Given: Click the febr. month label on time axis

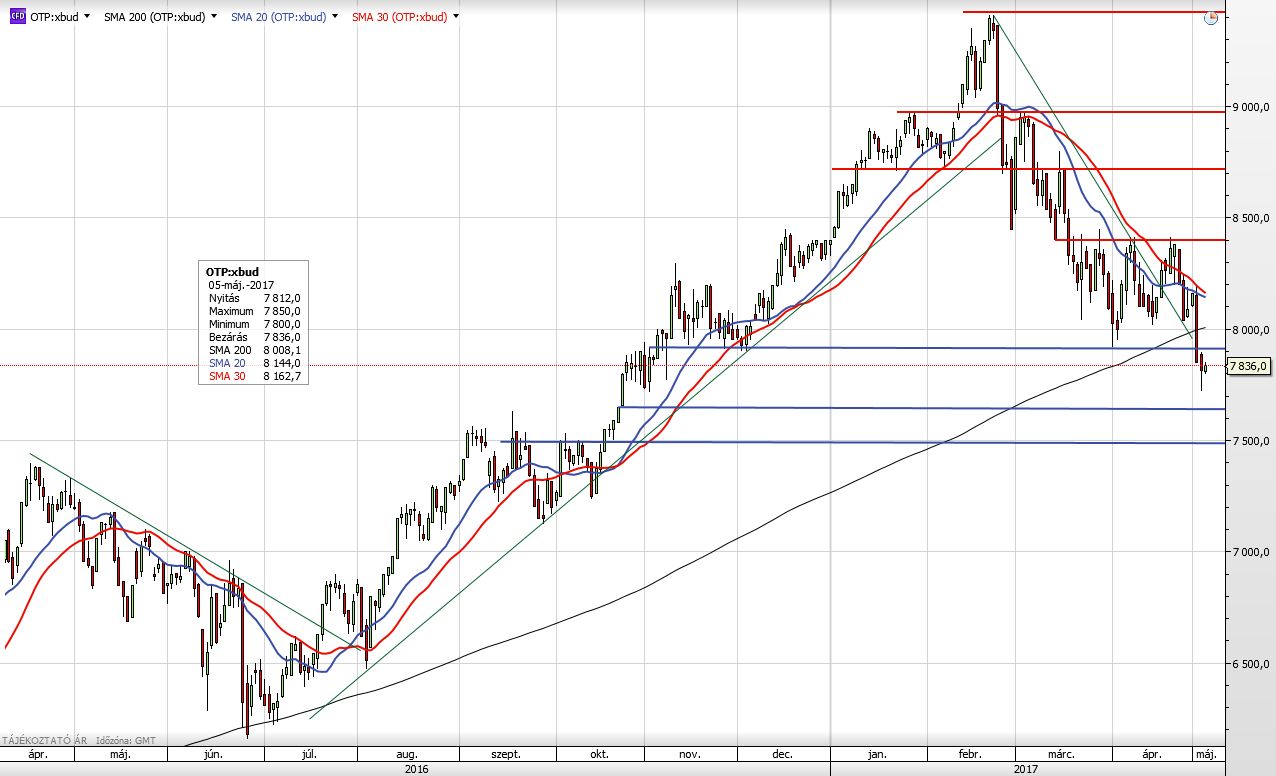Looking at the screenshot, I should coord(970,756).
